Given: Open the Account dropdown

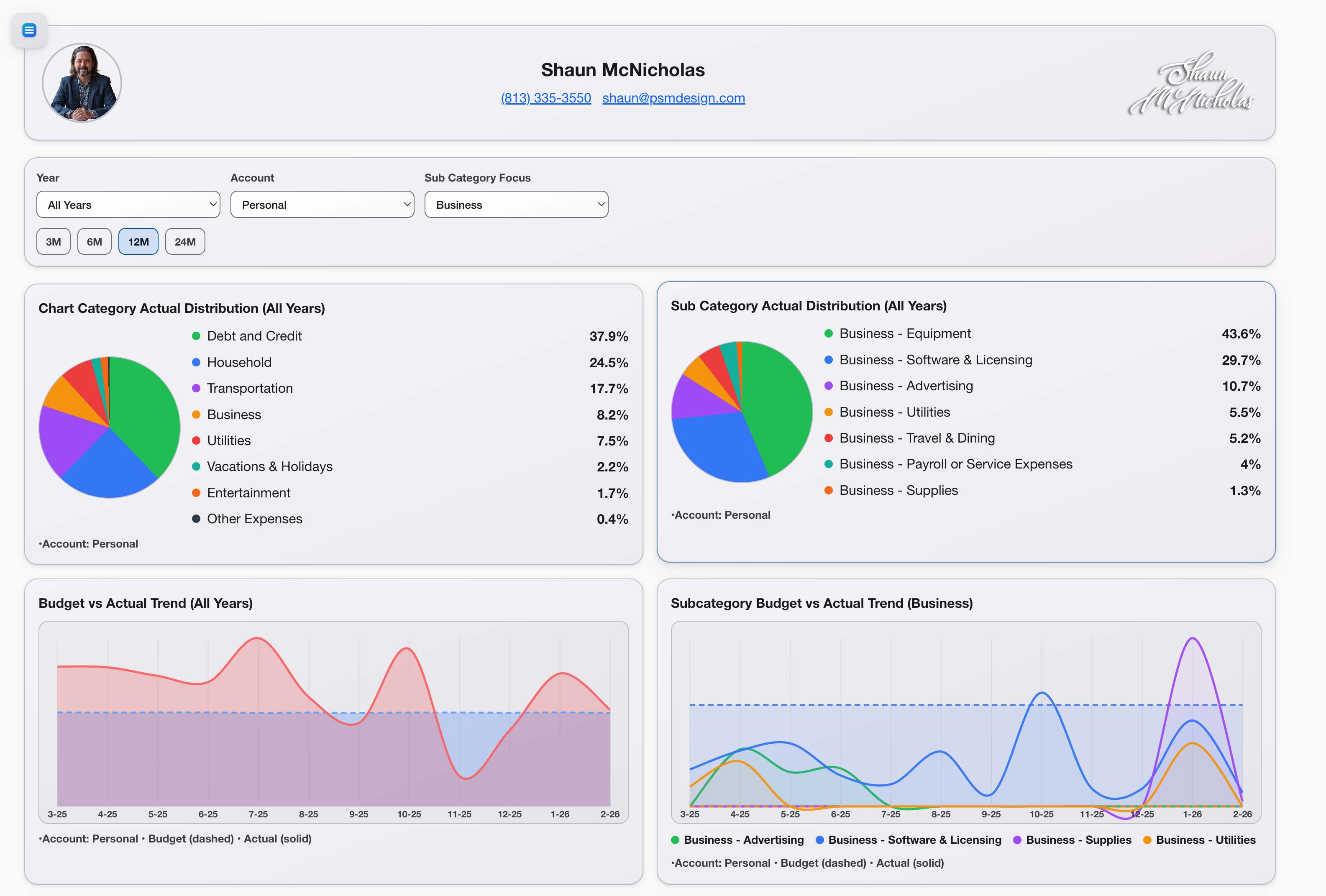Looking at the screenshot, I should pos(322,204).
